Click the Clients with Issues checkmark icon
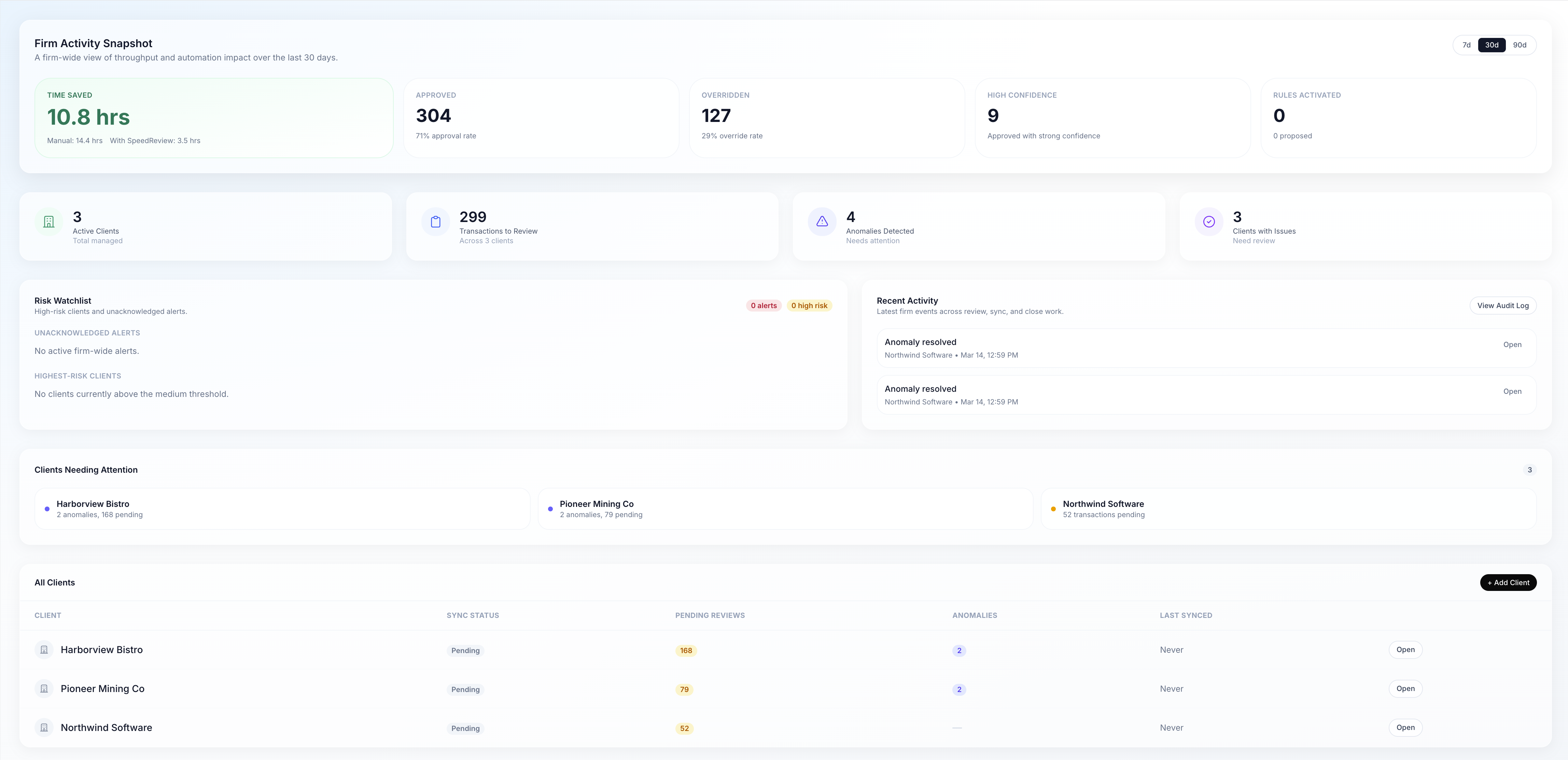This screenshot has width=1568, height=760. point(1209,222)
